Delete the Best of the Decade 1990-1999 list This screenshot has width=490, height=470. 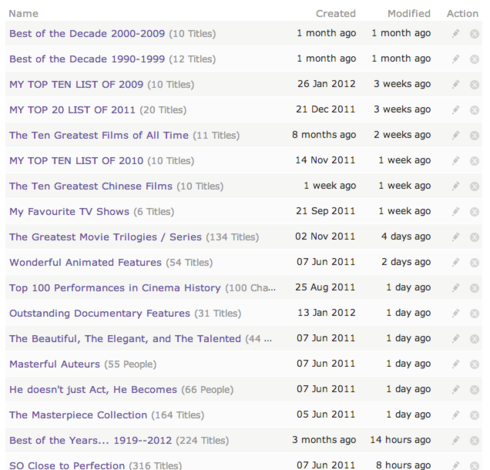474,59
